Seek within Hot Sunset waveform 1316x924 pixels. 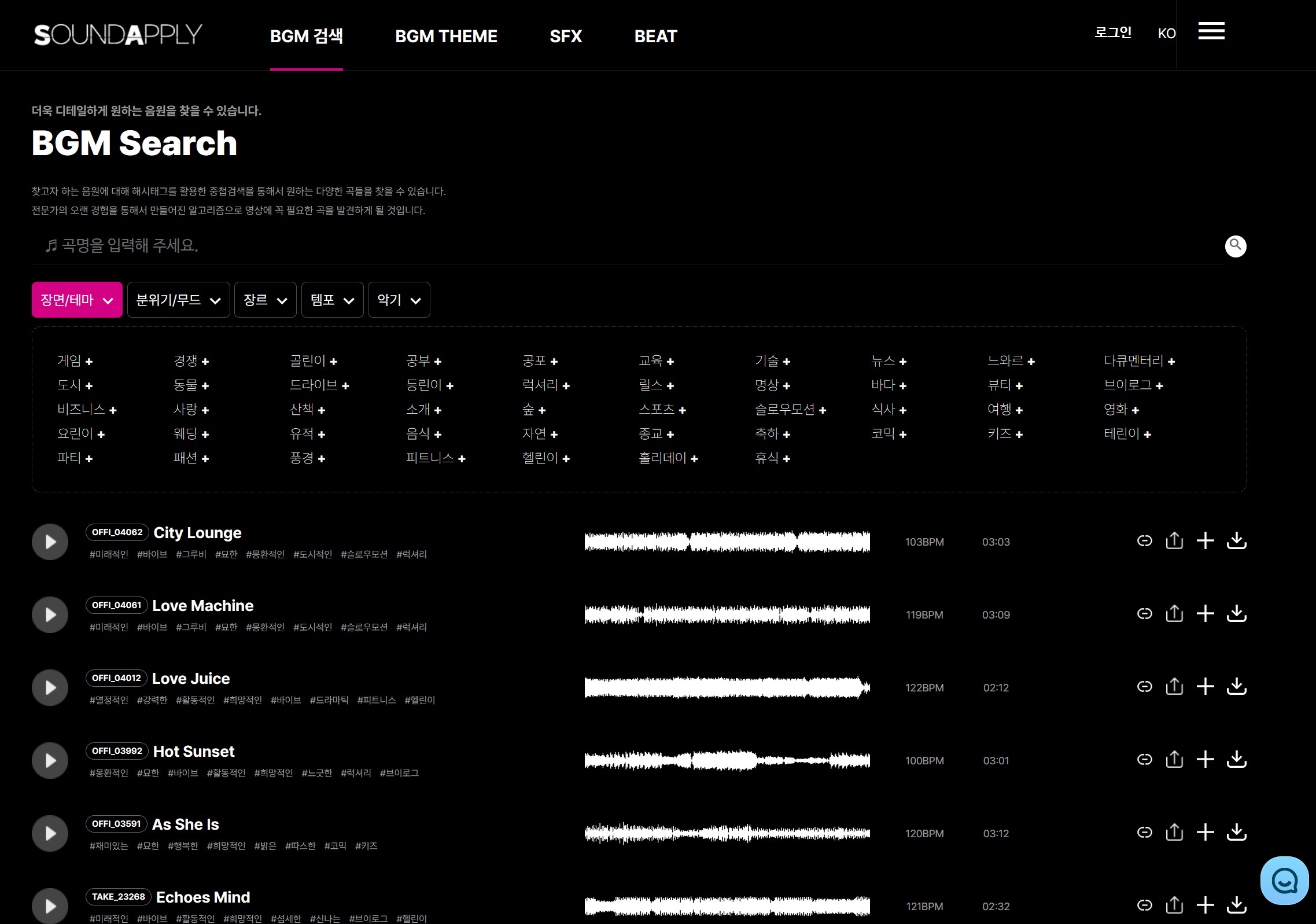(x=727, y=760)
